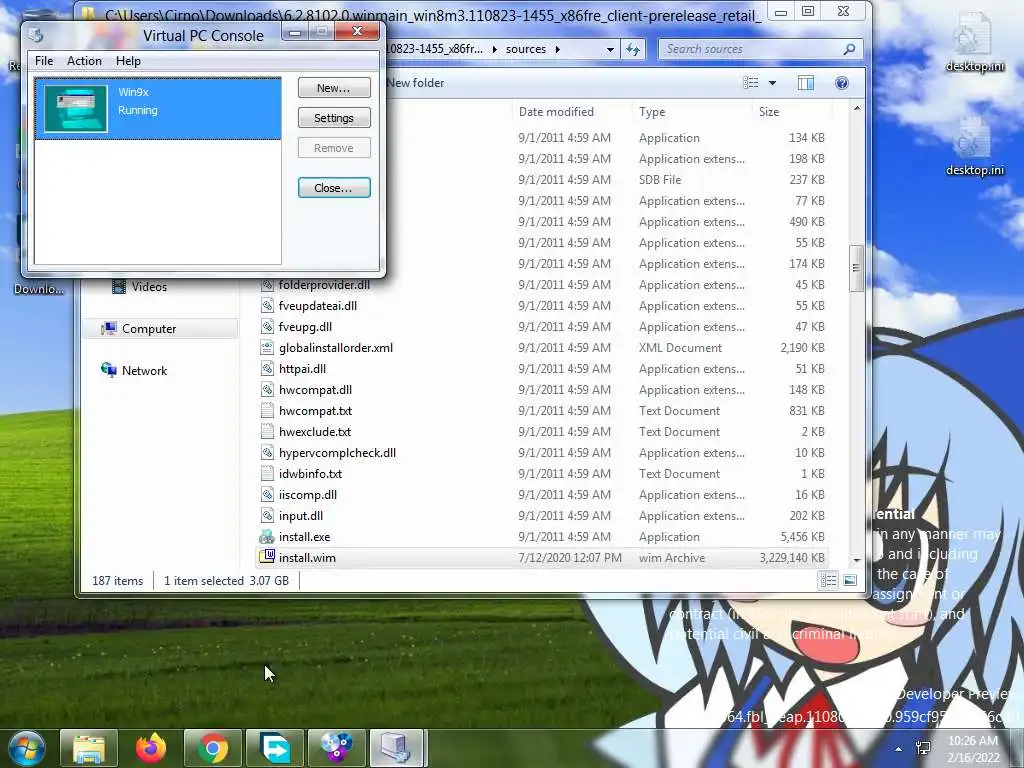The image size is (1024, 768).
Task: Click the Close... button in Virtual PC Console
Action: [334, 187]
